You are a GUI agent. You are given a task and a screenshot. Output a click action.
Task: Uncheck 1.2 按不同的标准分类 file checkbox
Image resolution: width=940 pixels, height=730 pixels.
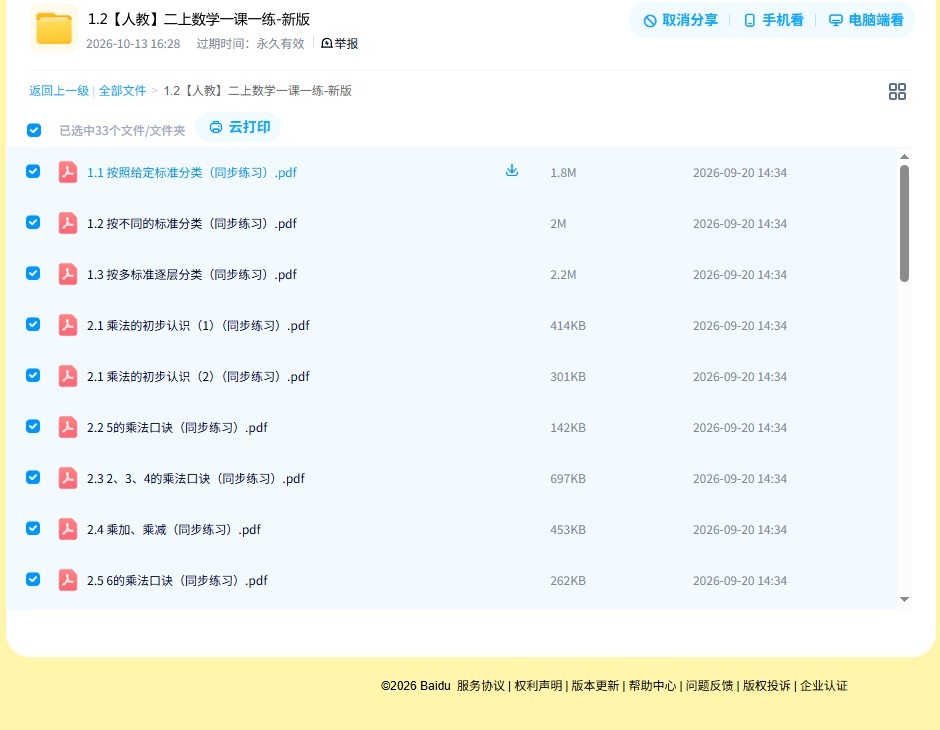[x=33, y=222]
